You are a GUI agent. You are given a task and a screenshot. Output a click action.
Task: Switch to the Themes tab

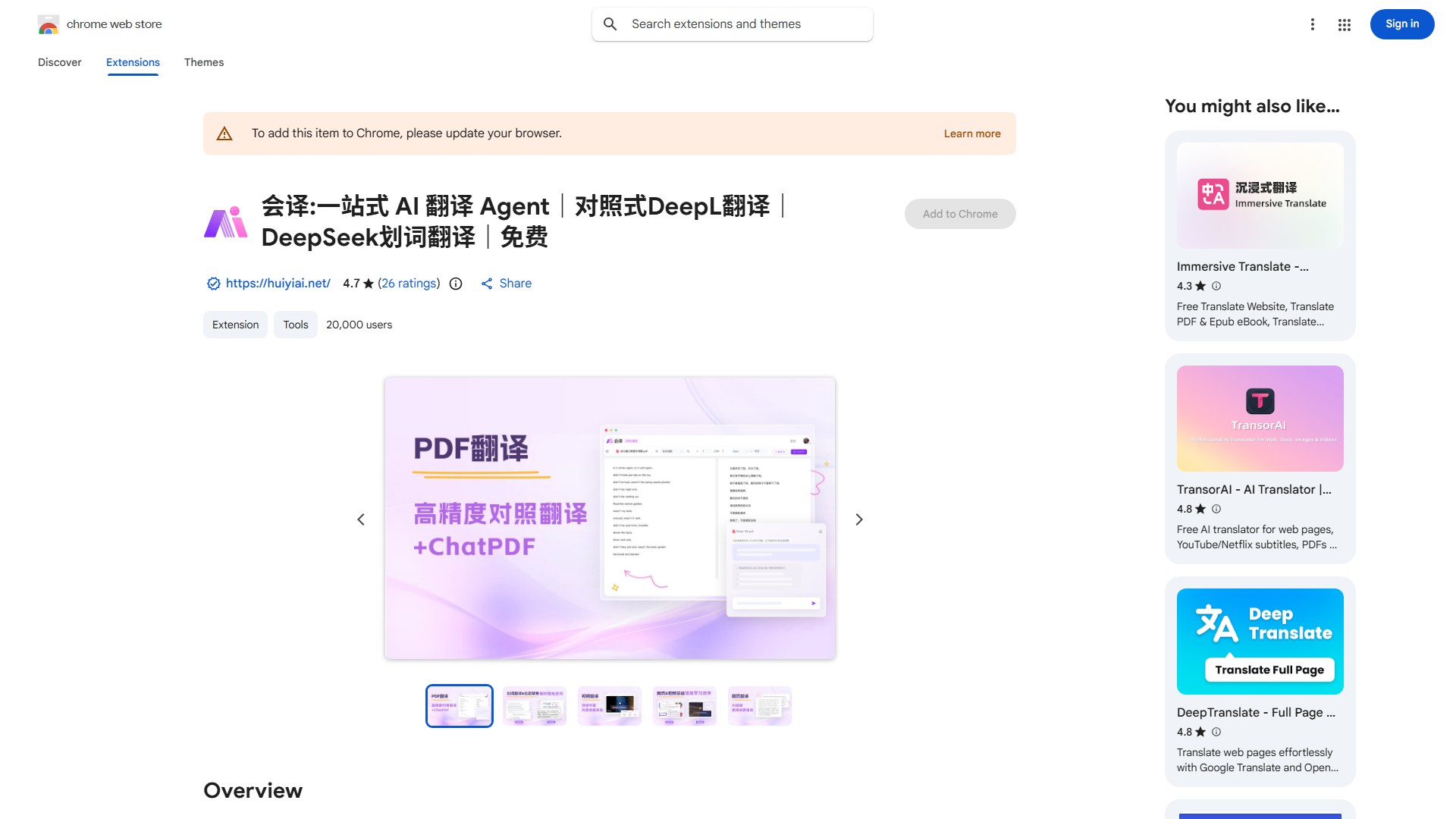pyautogui.click(x=204, y=62)
